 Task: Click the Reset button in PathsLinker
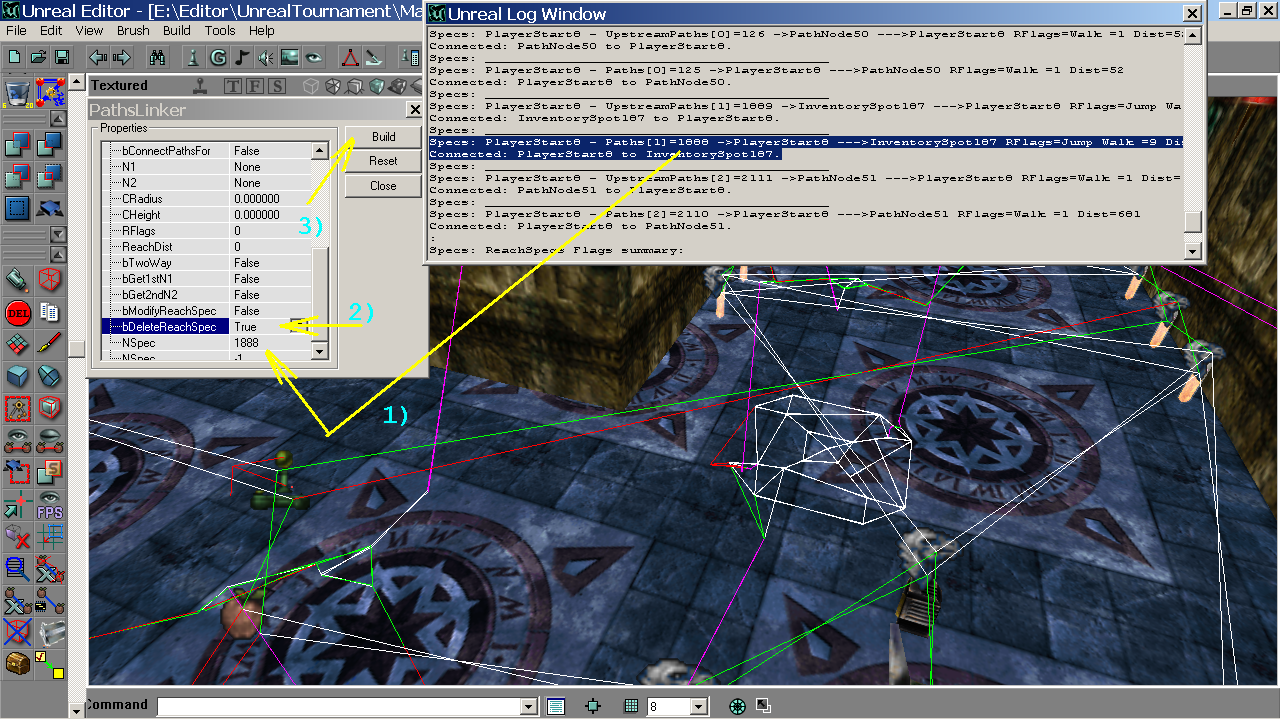click(384, 161)
